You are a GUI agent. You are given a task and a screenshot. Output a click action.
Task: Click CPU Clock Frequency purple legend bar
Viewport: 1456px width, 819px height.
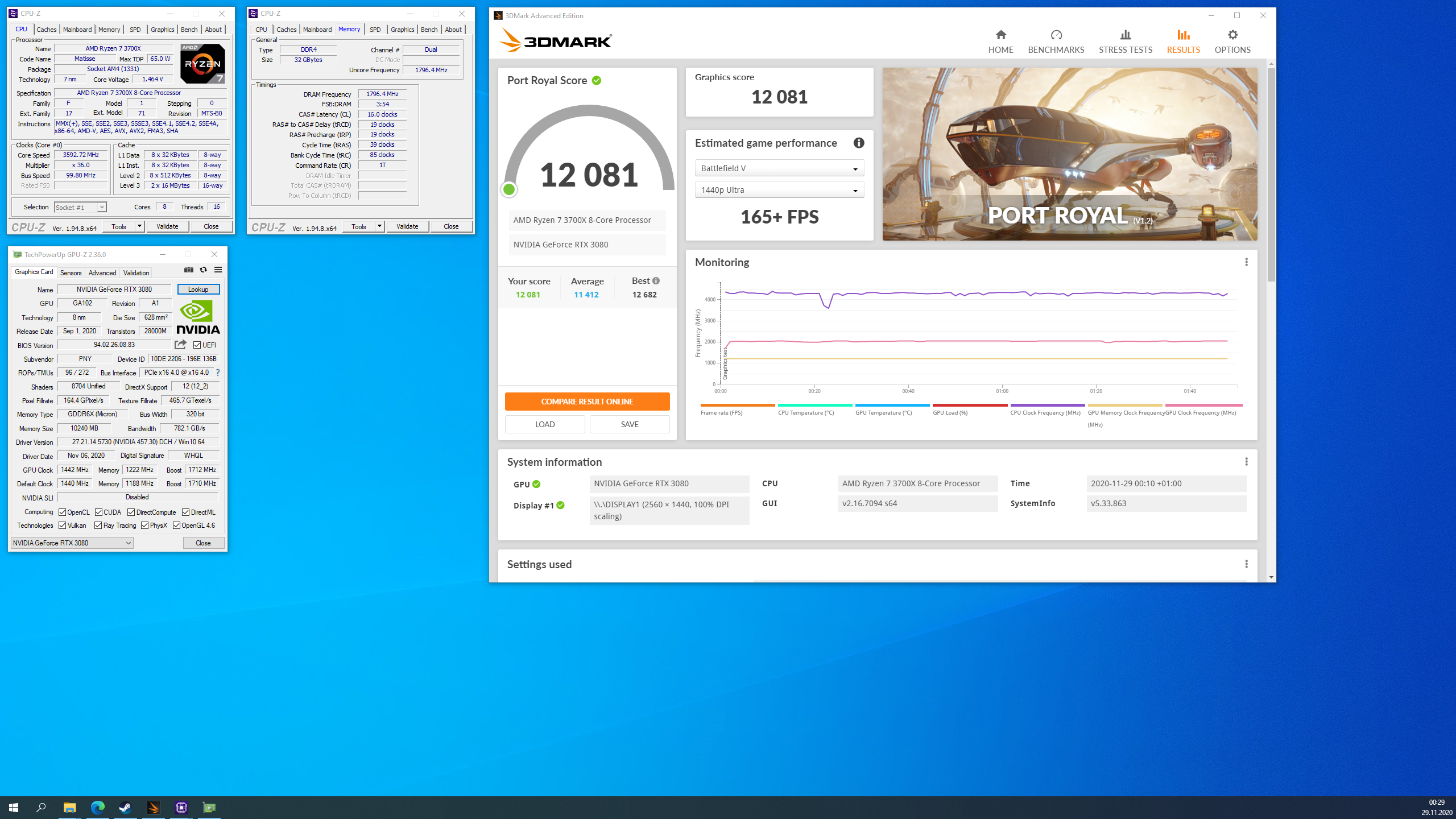pyautogui.click(x=1047, y=405)
